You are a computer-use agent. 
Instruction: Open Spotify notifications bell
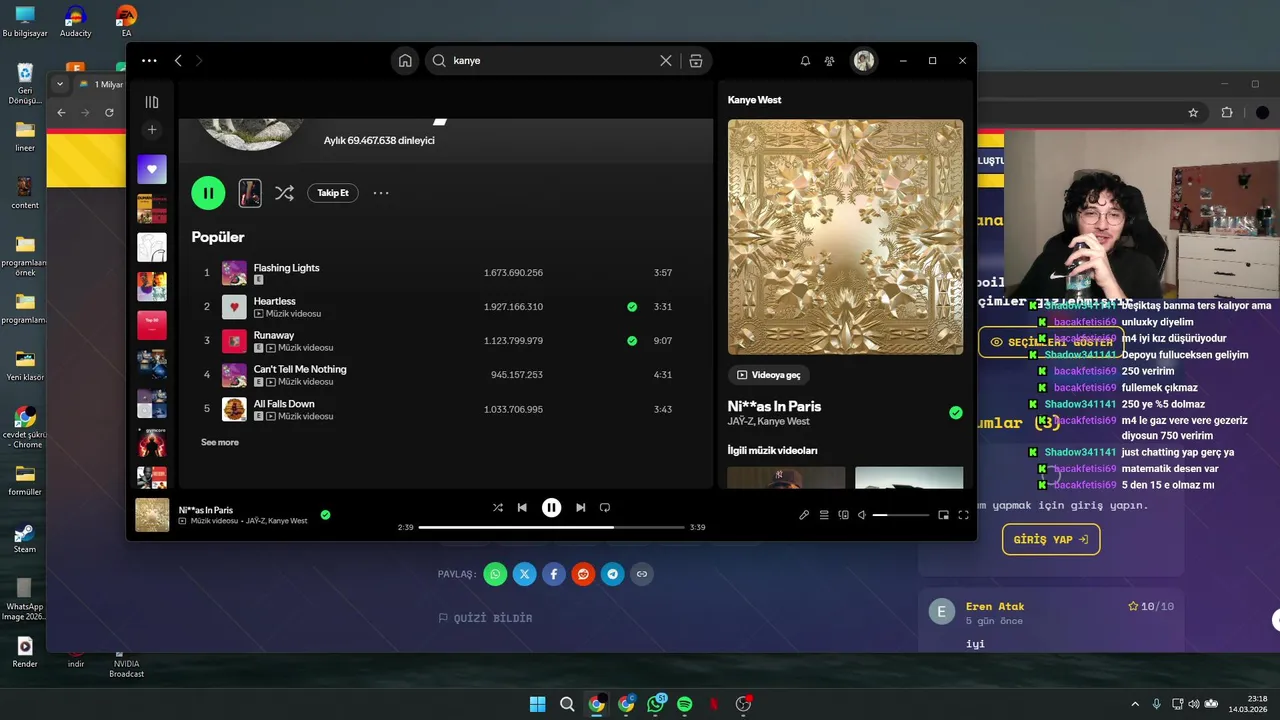805,61
